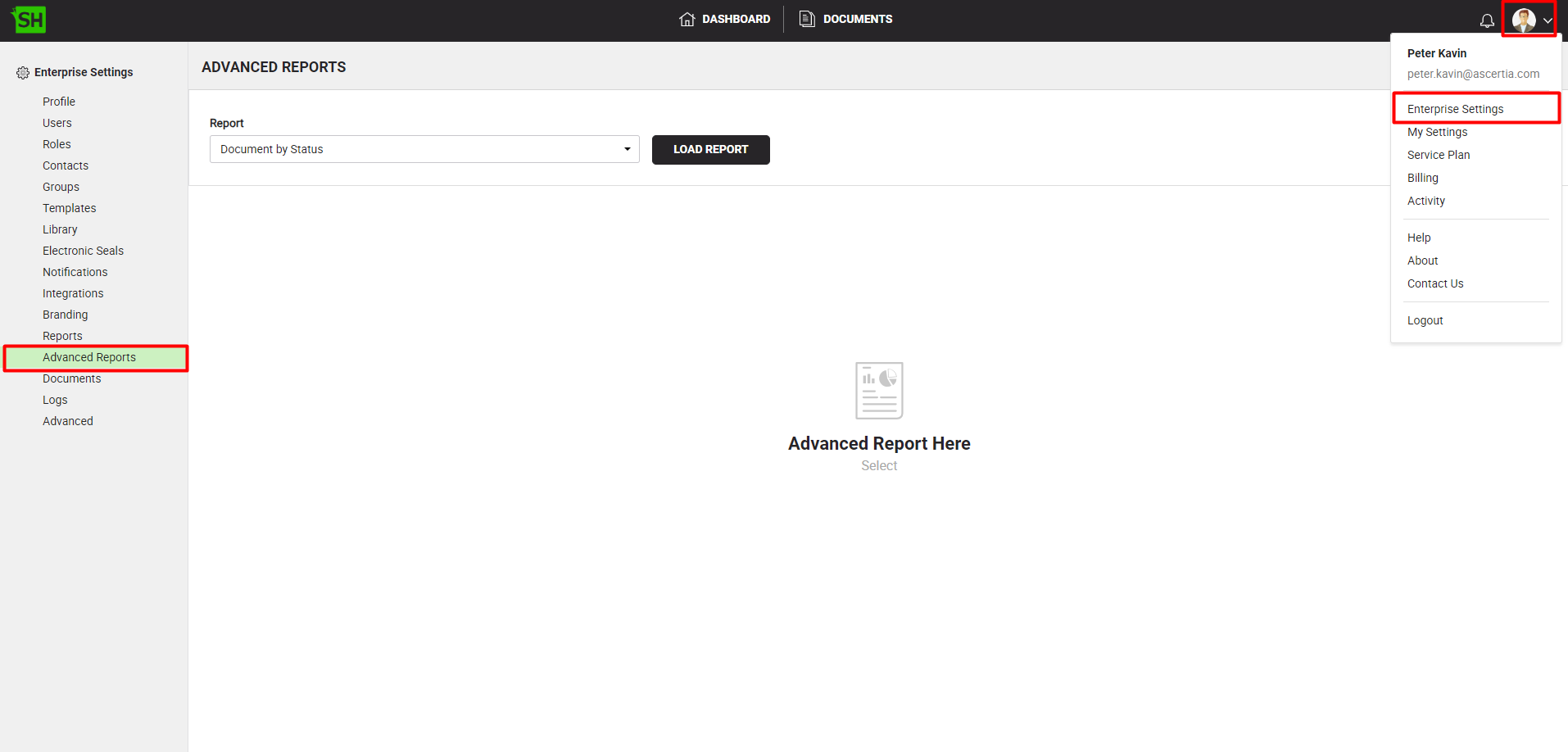Go to Templates in the sidebar
1568x752 pixels.
pos(69,208)
